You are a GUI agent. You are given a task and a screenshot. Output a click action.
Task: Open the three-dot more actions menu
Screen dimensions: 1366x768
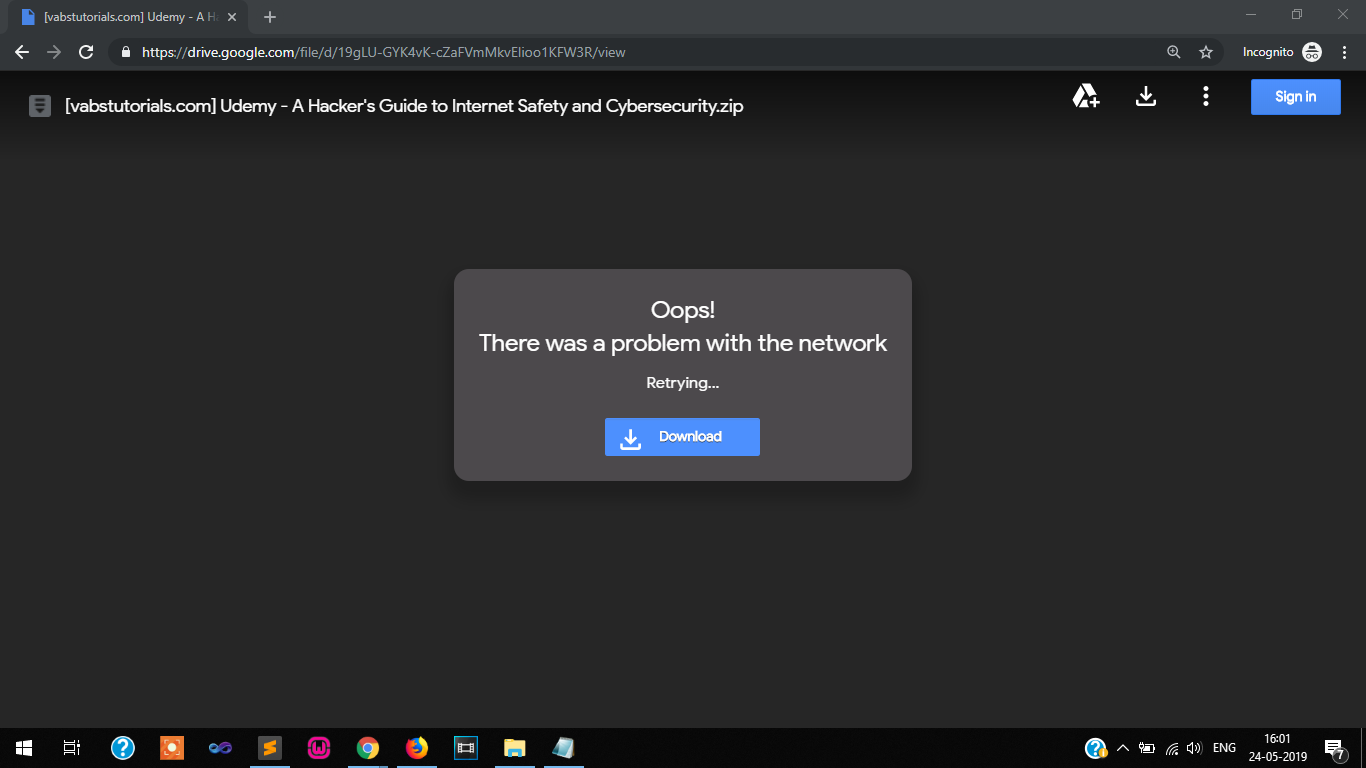coord(1206,96)
